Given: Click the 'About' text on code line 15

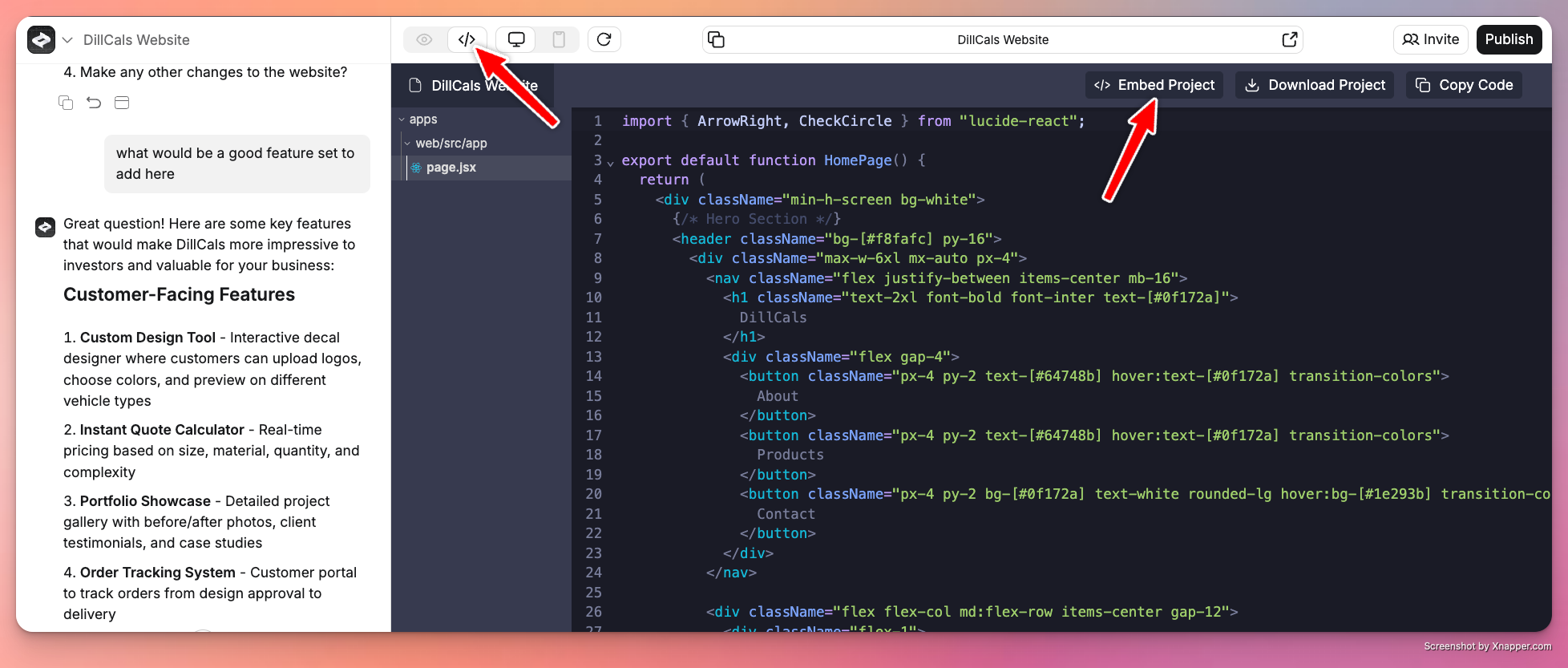Looking at the screenshot, I should point(778,396).
